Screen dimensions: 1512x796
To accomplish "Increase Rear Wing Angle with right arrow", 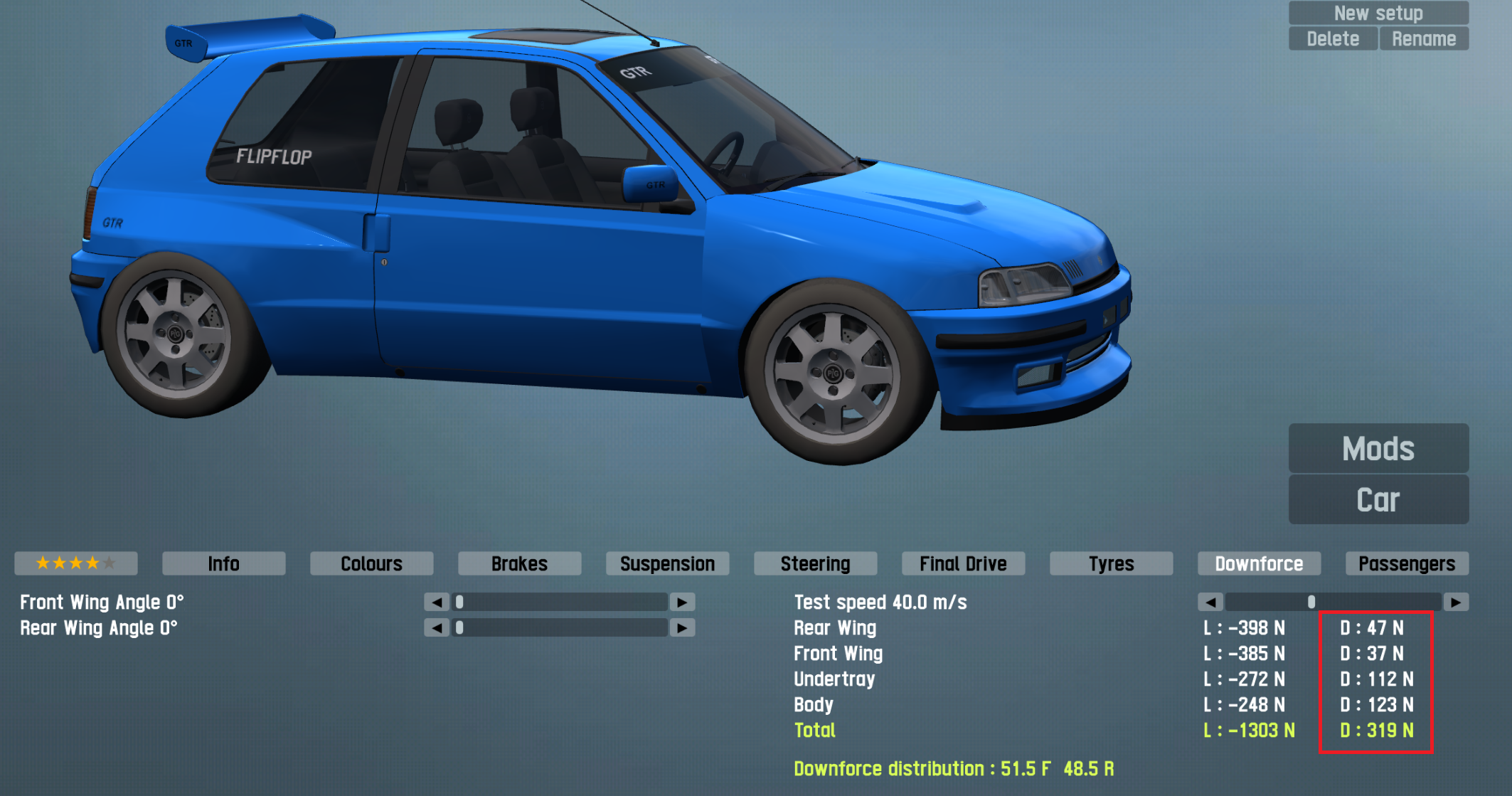I will (682, 628).
